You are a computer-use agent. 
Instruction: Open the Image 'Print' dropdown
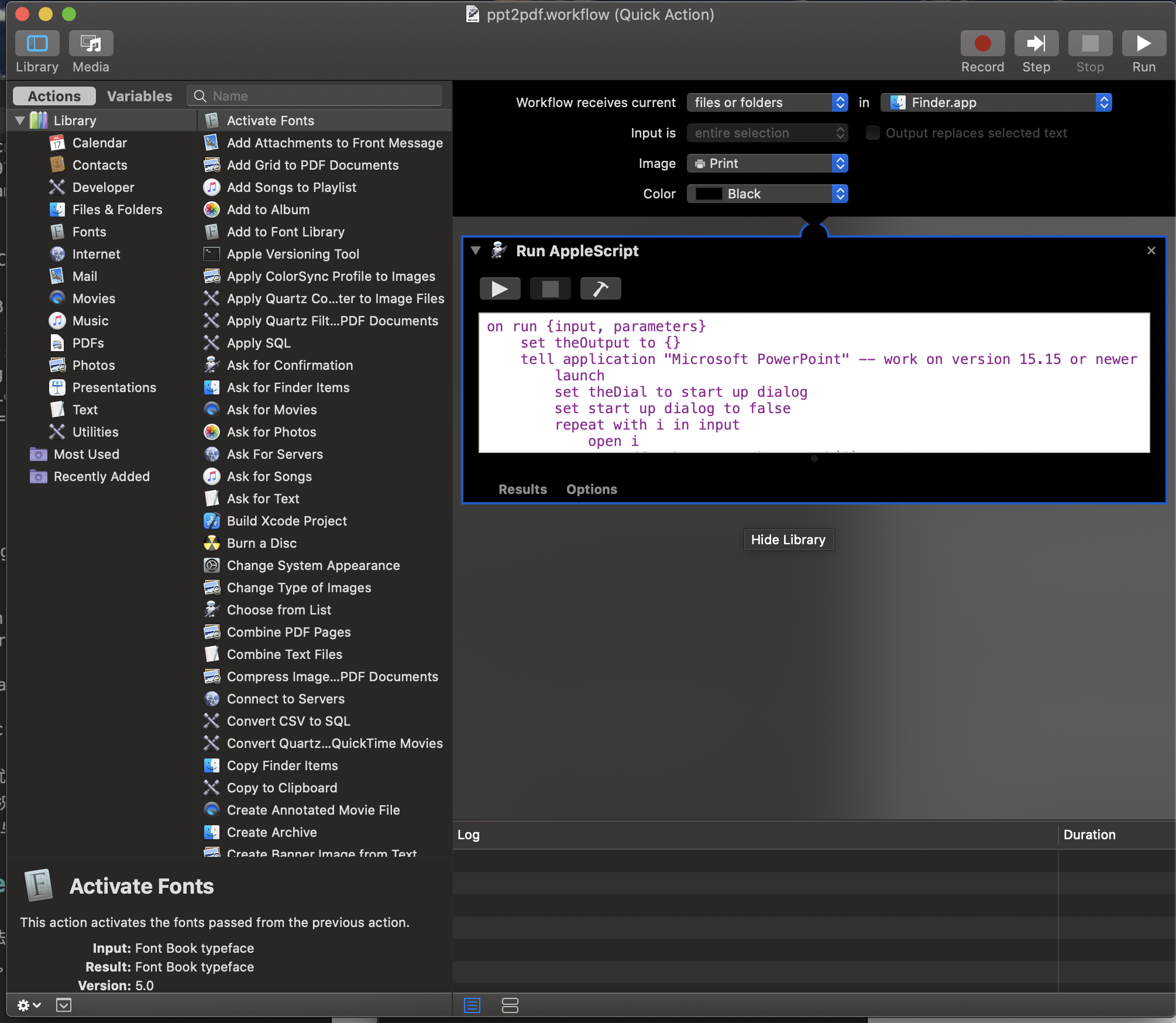click(767, 163)
